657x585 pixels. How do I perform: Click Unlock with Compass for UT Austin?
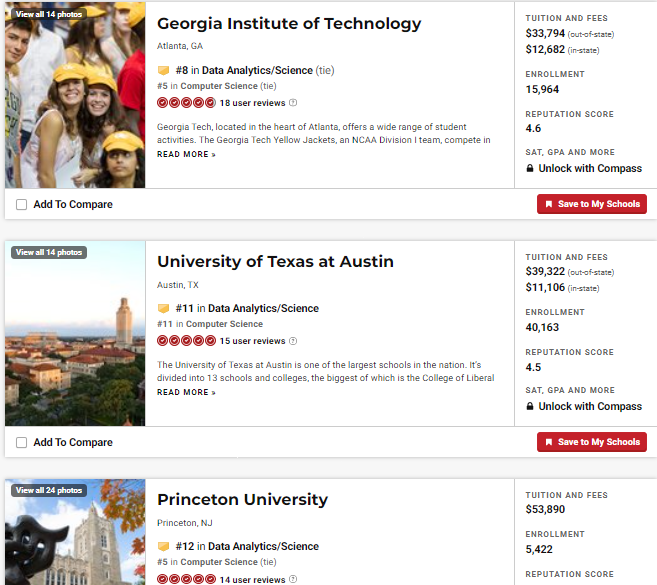pos(590,407)
